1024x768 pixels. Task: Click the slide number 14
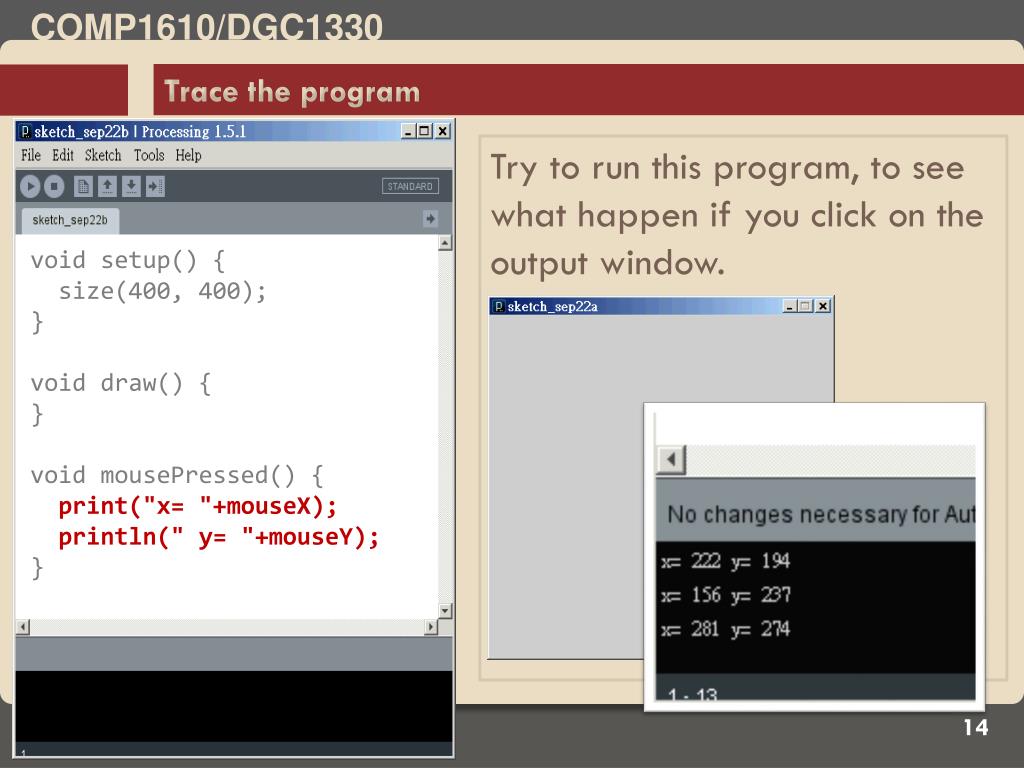(976, 728)
